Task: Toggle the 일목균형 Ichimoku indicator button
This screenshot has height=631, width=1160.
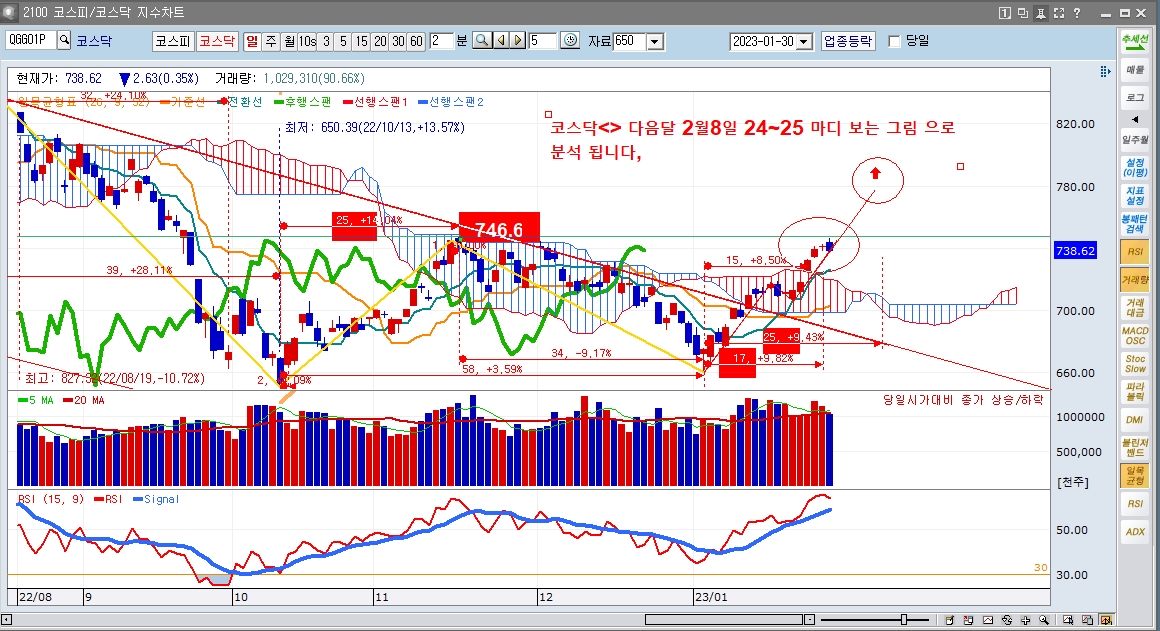Action: pos(1135,476)
